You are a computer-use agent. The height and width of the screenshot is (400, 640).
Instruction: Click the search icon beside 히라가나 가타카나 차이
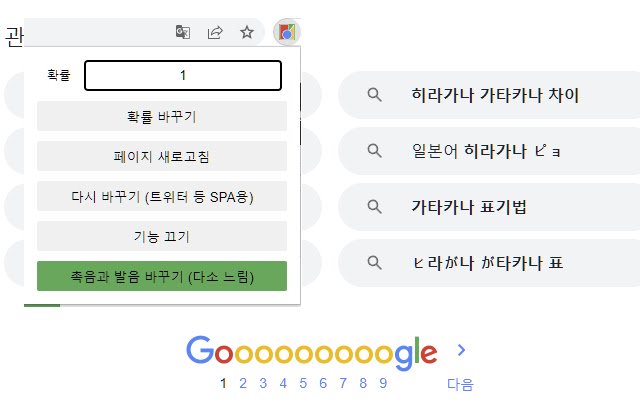click(x=374, y=95)
